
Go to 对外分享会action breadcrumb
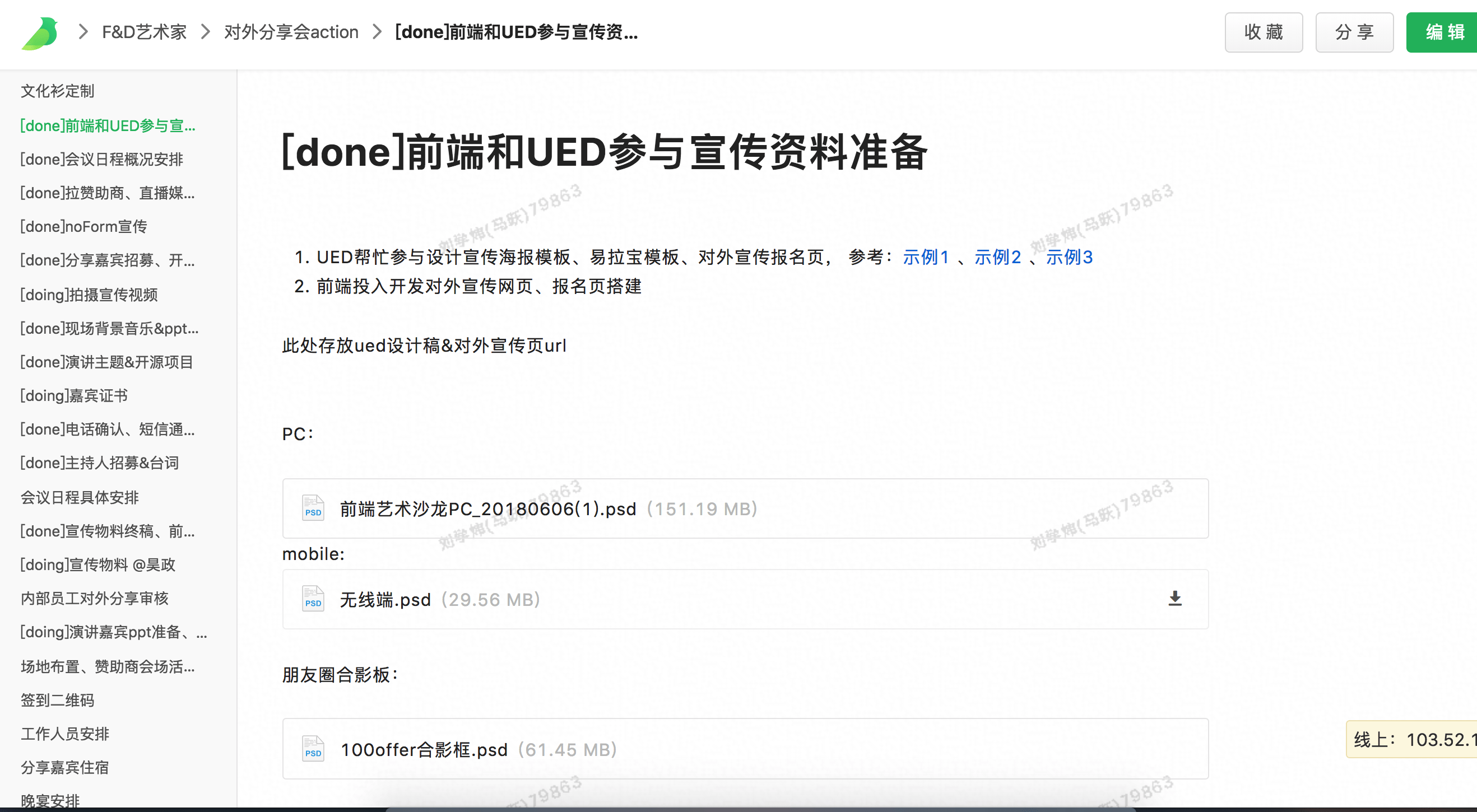(x=291, y=32)
